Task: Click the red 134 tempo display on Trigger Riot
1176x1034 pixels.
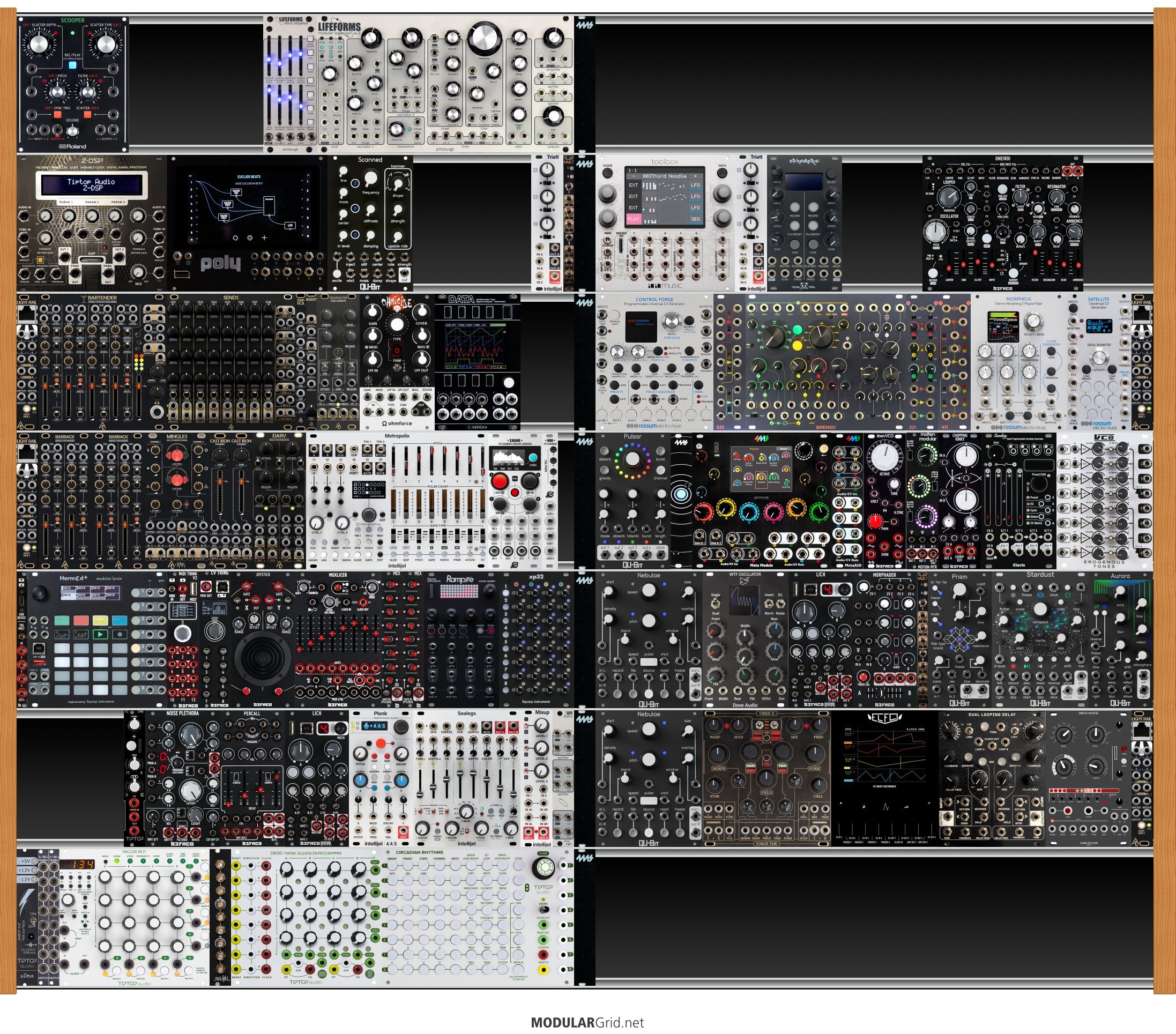Action: (78, 865)
